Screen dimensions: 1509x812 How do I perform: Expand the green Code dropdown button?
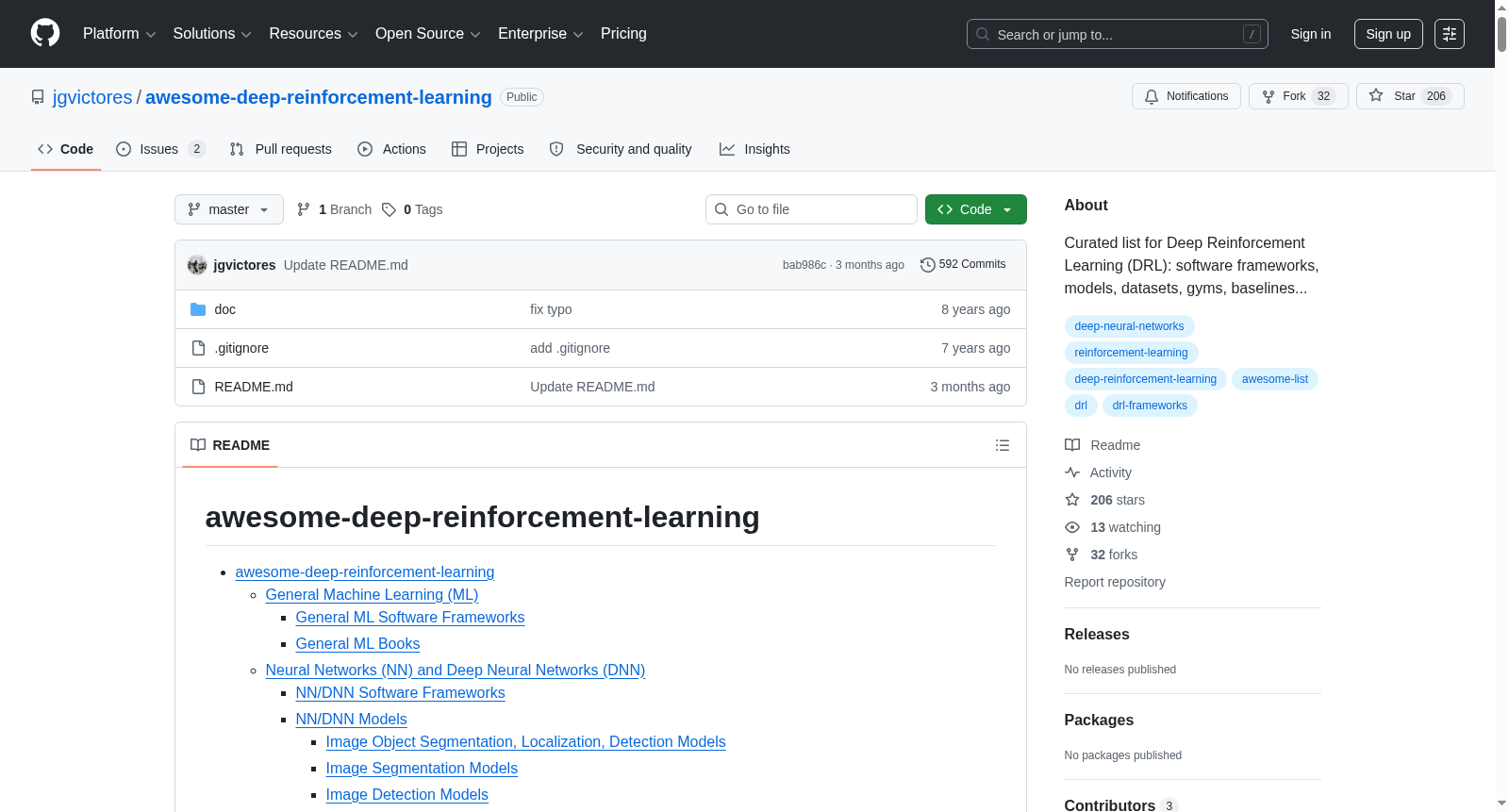(x=976, y=209)
